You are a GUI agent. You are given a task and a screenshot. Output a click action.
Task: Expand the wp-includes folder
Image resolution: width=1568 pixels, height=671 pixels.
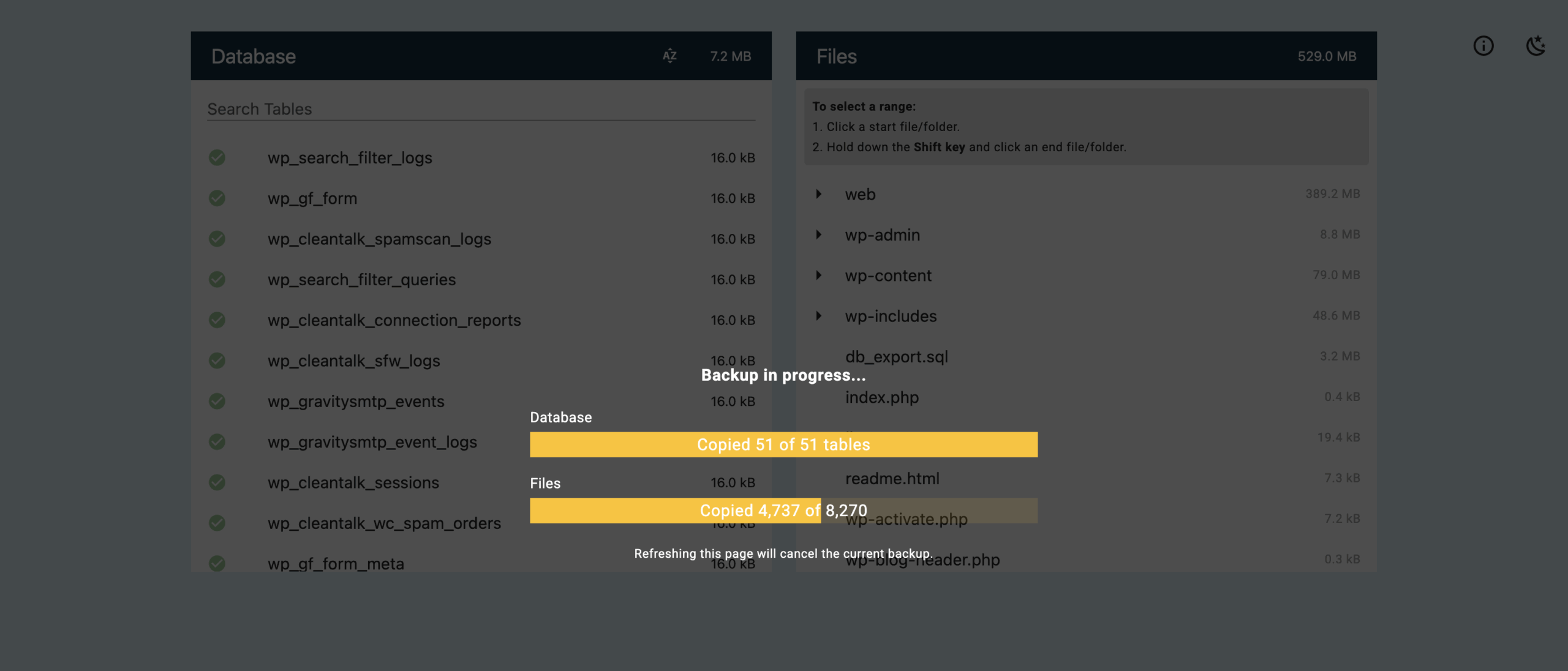(818, 316)
